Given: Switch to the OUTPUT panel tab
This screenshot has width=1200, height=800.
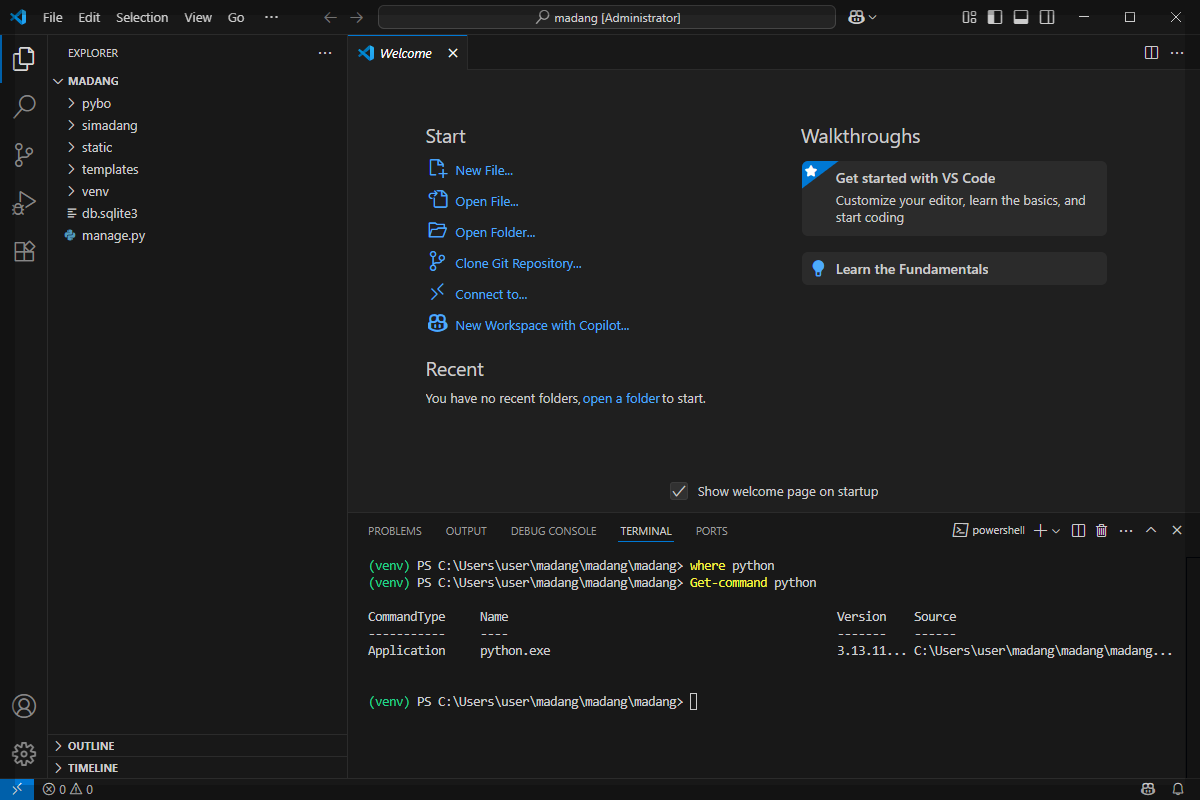Looking at the screenshot, I should (466, 531).
